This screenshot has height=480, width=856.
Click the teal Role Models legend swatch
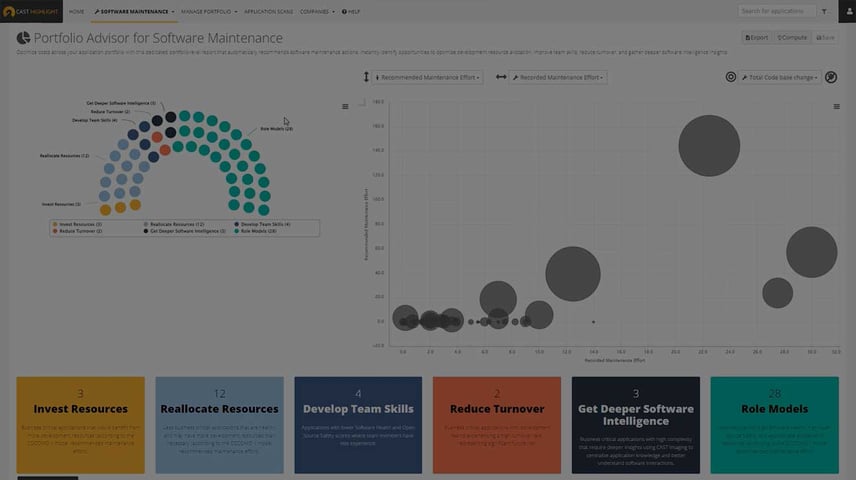tap(237, 231)
